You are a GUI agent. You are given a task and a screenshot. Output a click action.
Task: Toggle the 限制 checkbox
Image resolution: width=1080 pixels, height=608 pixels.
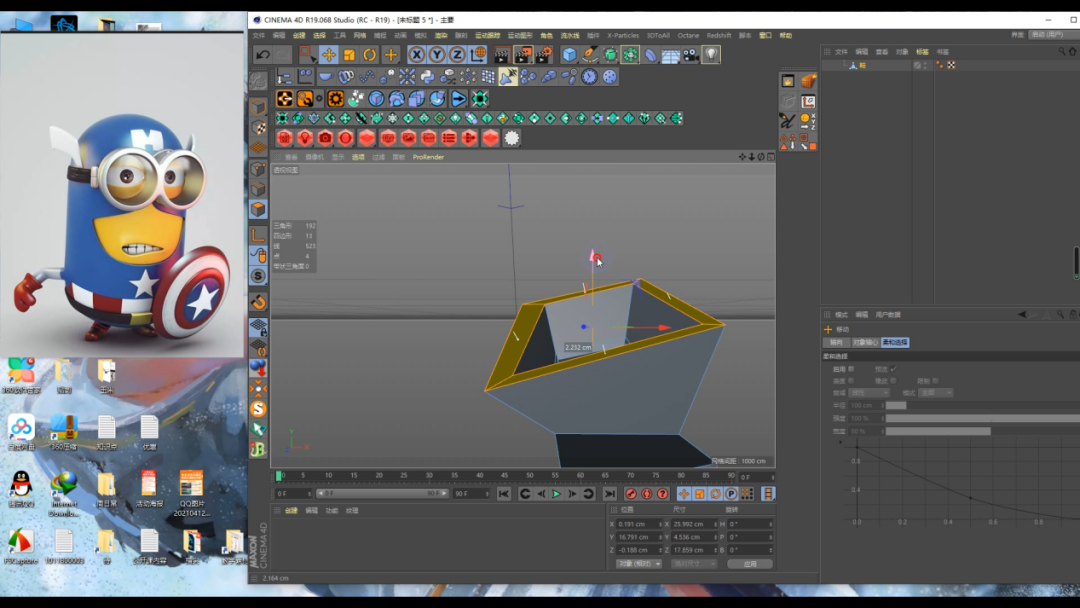click(935, 381)
